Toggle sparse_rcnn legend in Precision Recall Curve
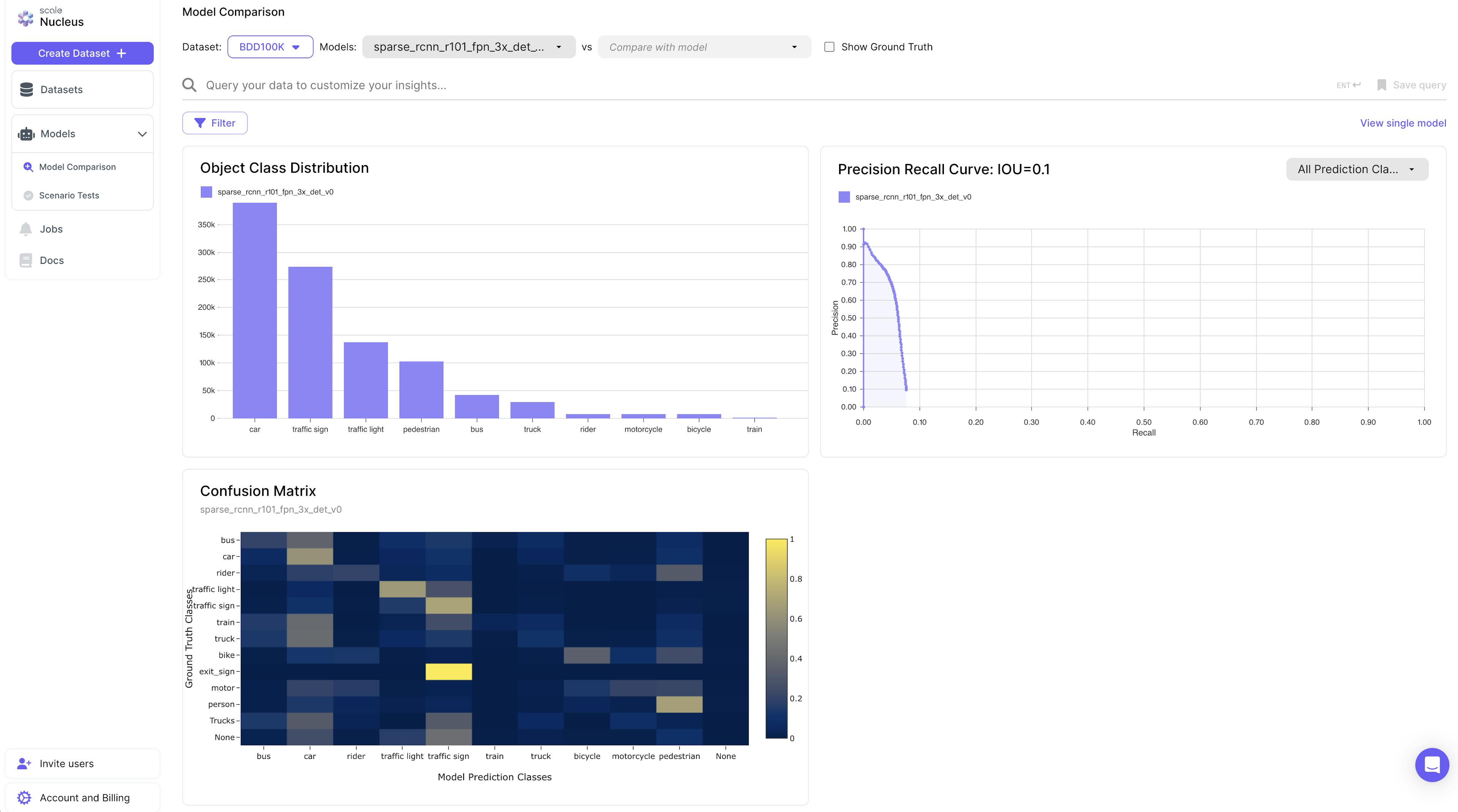 point(844,197)
